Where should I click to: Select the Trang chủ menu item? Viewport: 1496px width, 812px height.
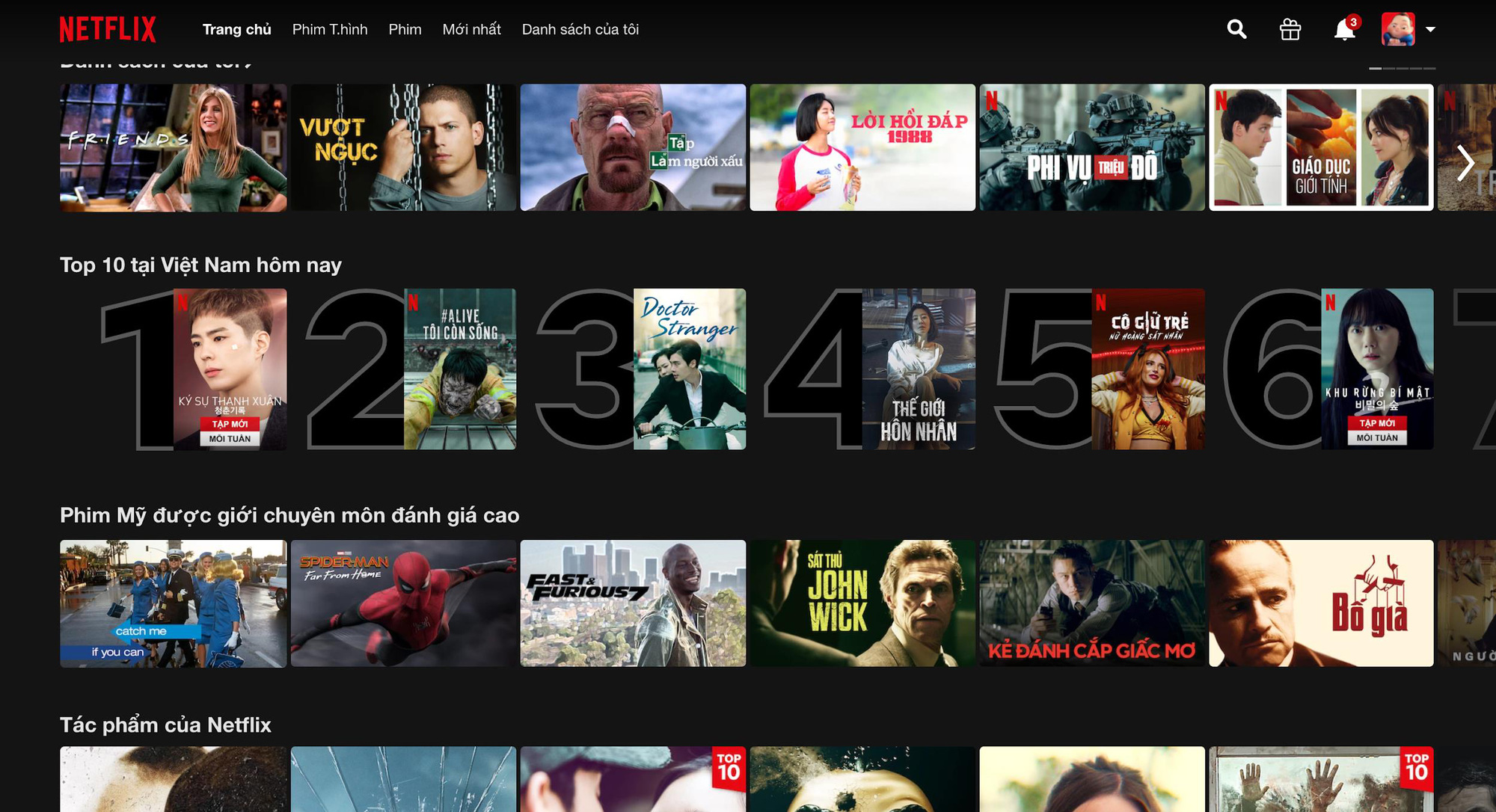(236, 29)
